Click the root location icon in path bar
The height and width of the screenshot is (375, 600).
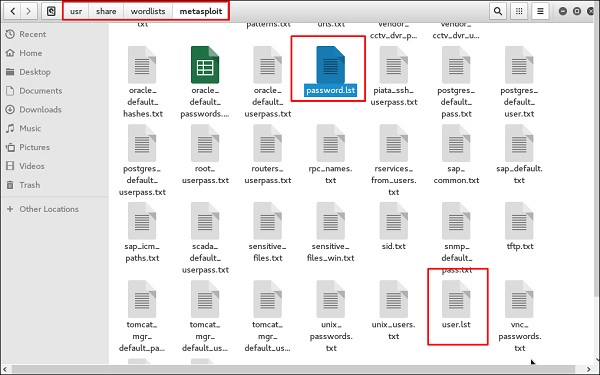51,11
